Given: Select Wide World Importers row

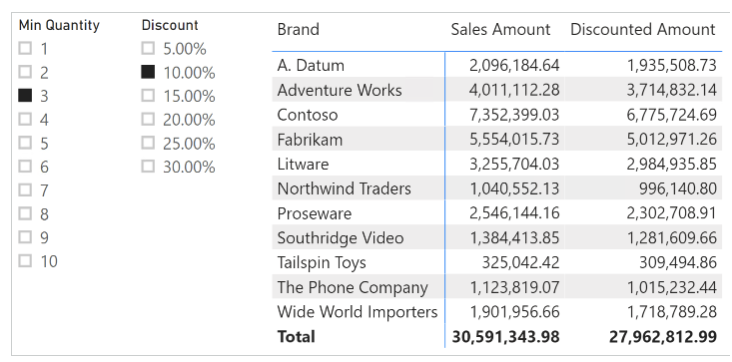Looking at the screenshot, I should 497,312.
